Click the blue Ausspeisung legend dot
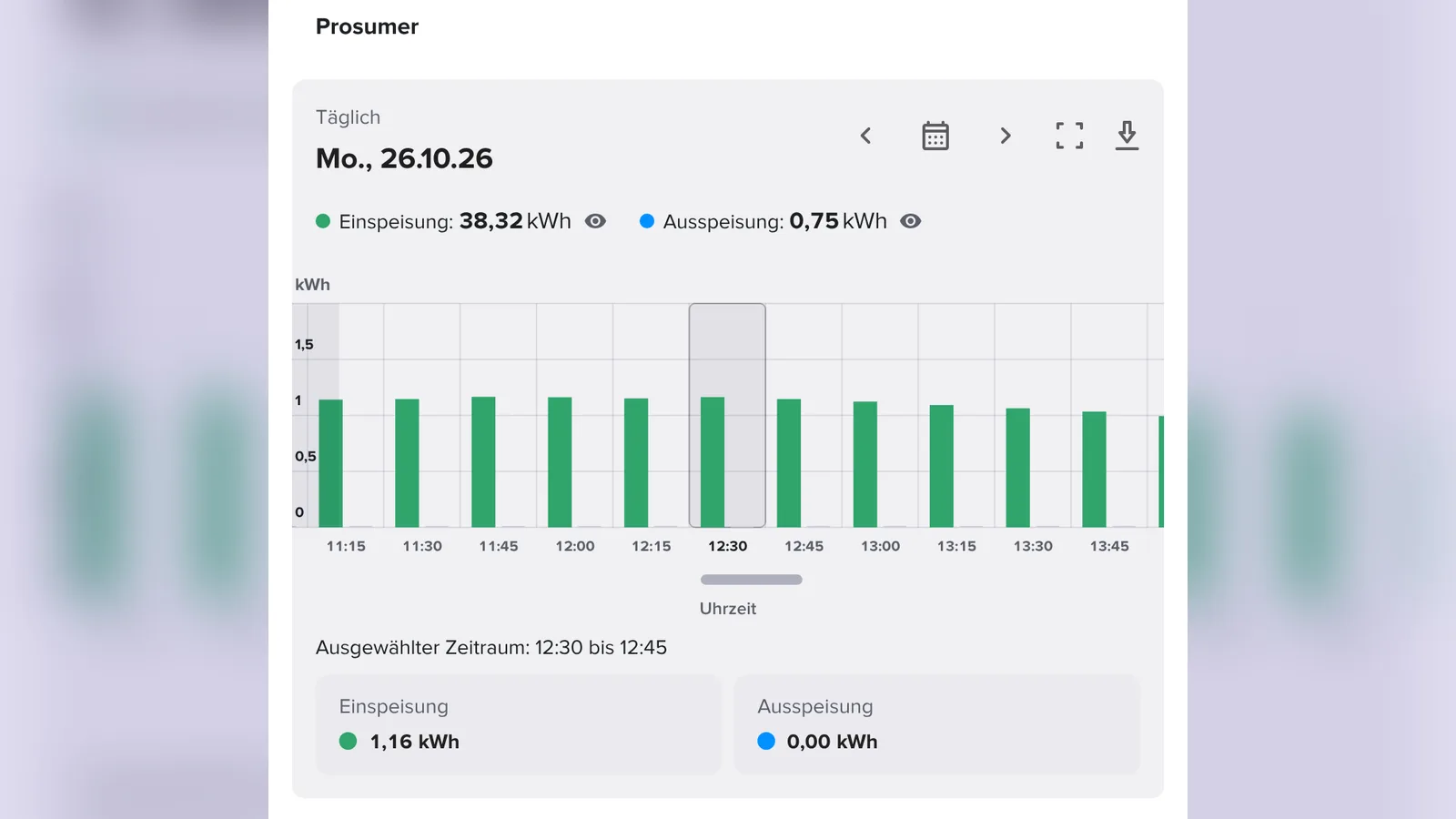 click(647, 221)
